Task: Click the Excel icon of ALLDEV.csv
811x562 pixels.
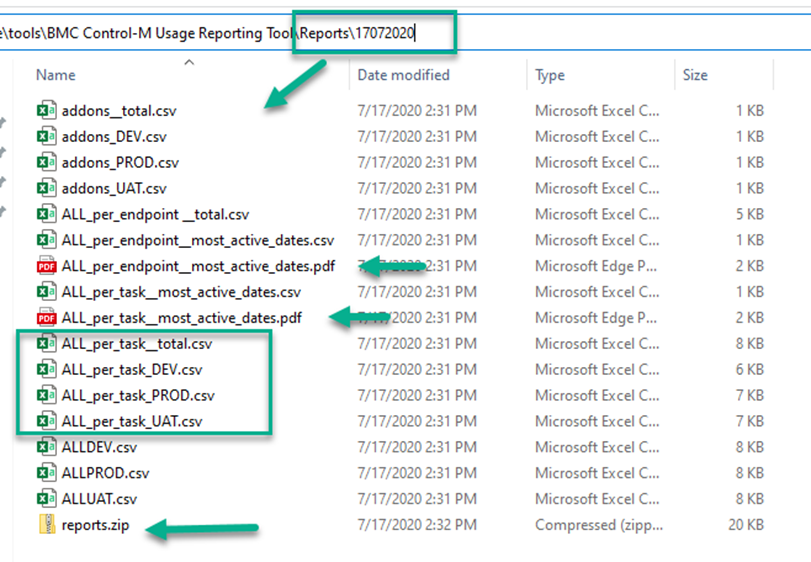Action: coord(47,447)
